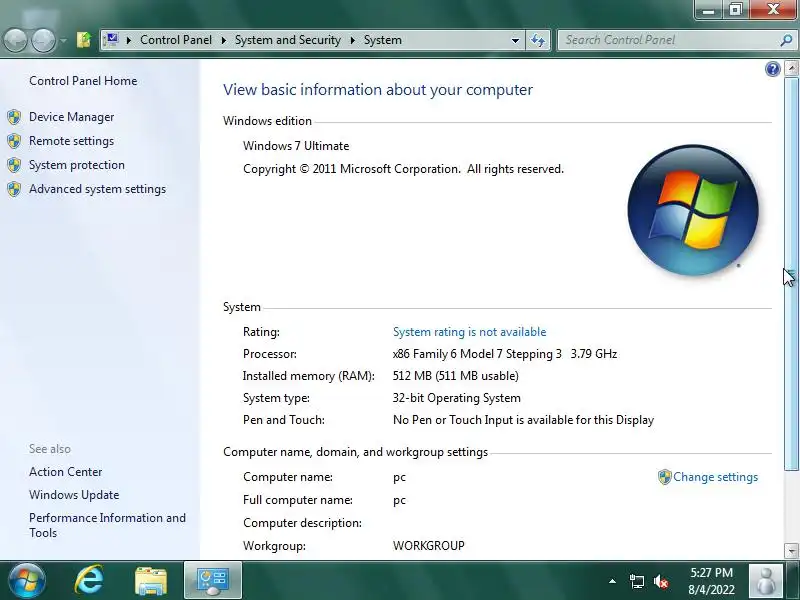Open Change settings for computer name
The height and width of the screenshot is (600, 800).
(715, 477)
